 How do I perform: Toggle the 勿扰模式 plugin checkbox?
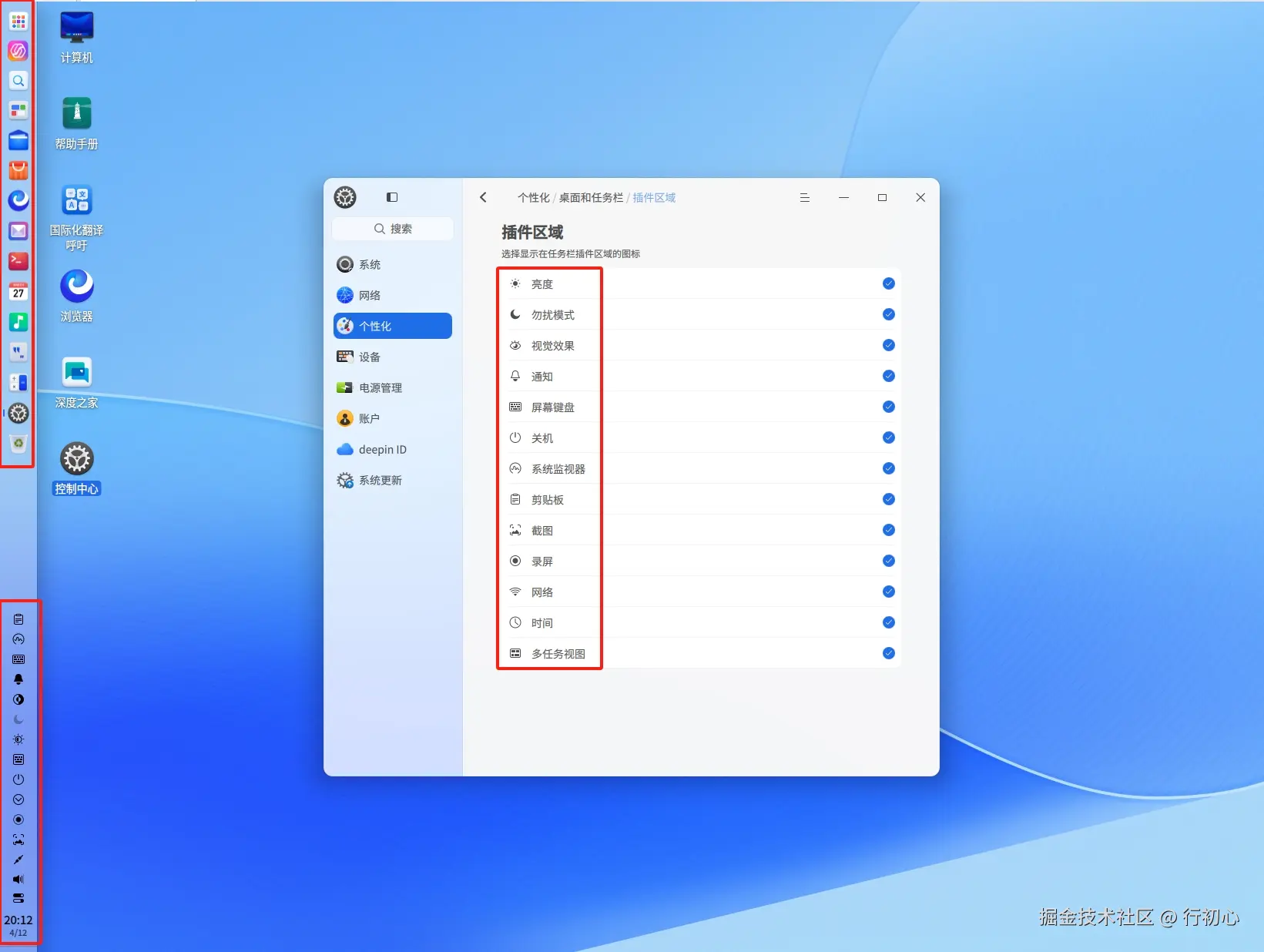click(x=889, y=314)
